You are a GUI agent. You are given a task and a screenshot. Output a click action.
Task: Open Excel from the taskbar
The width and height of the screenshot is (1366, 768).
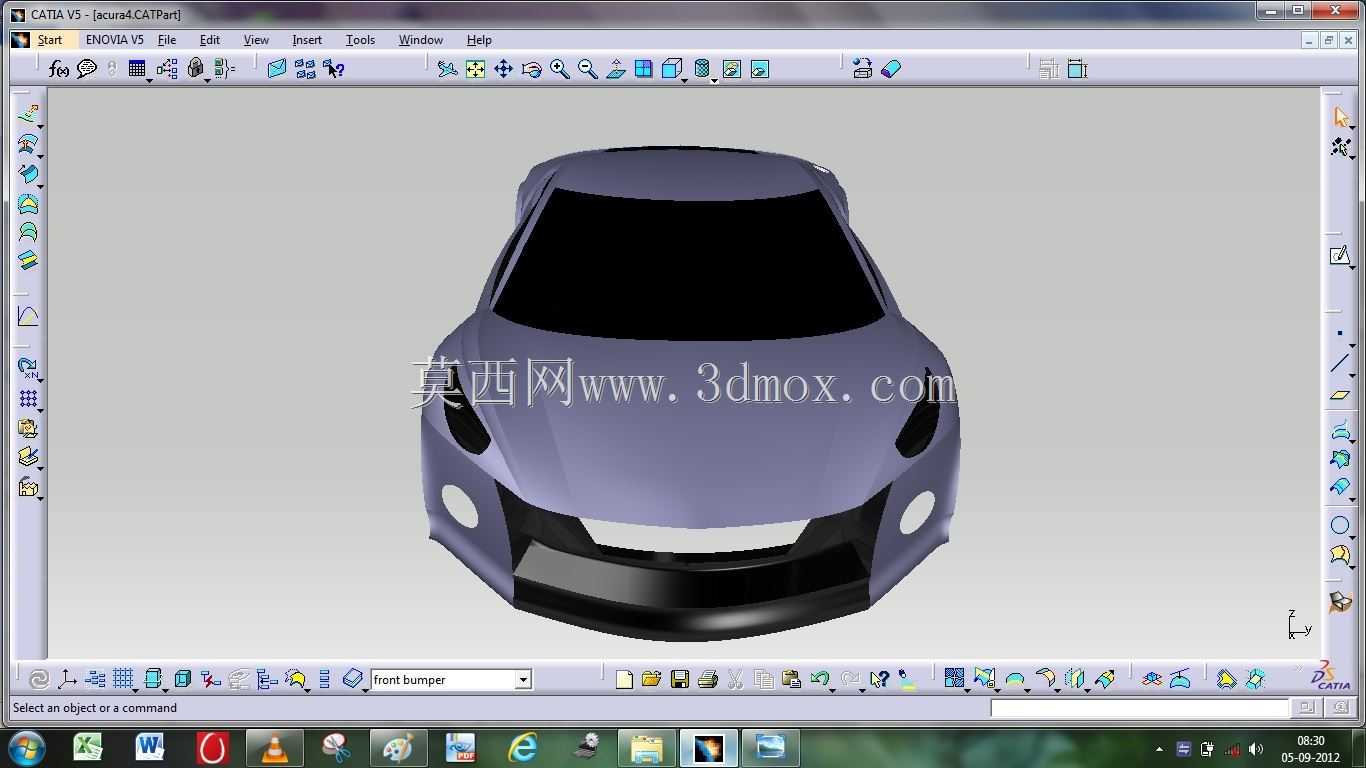[88, 747]
